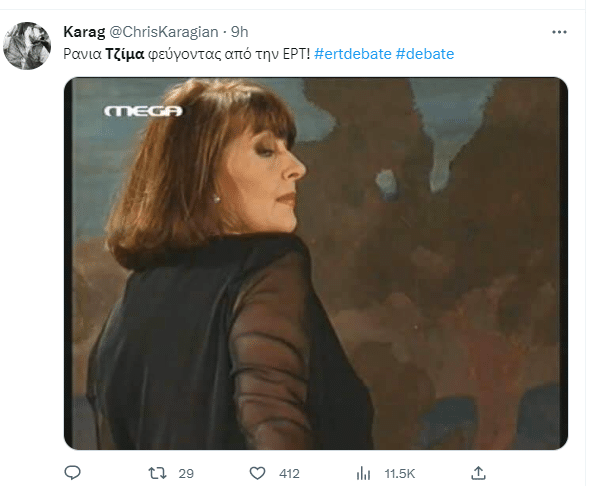
Task: Open the 9h tweet timestamp
Action: [240, 32]
